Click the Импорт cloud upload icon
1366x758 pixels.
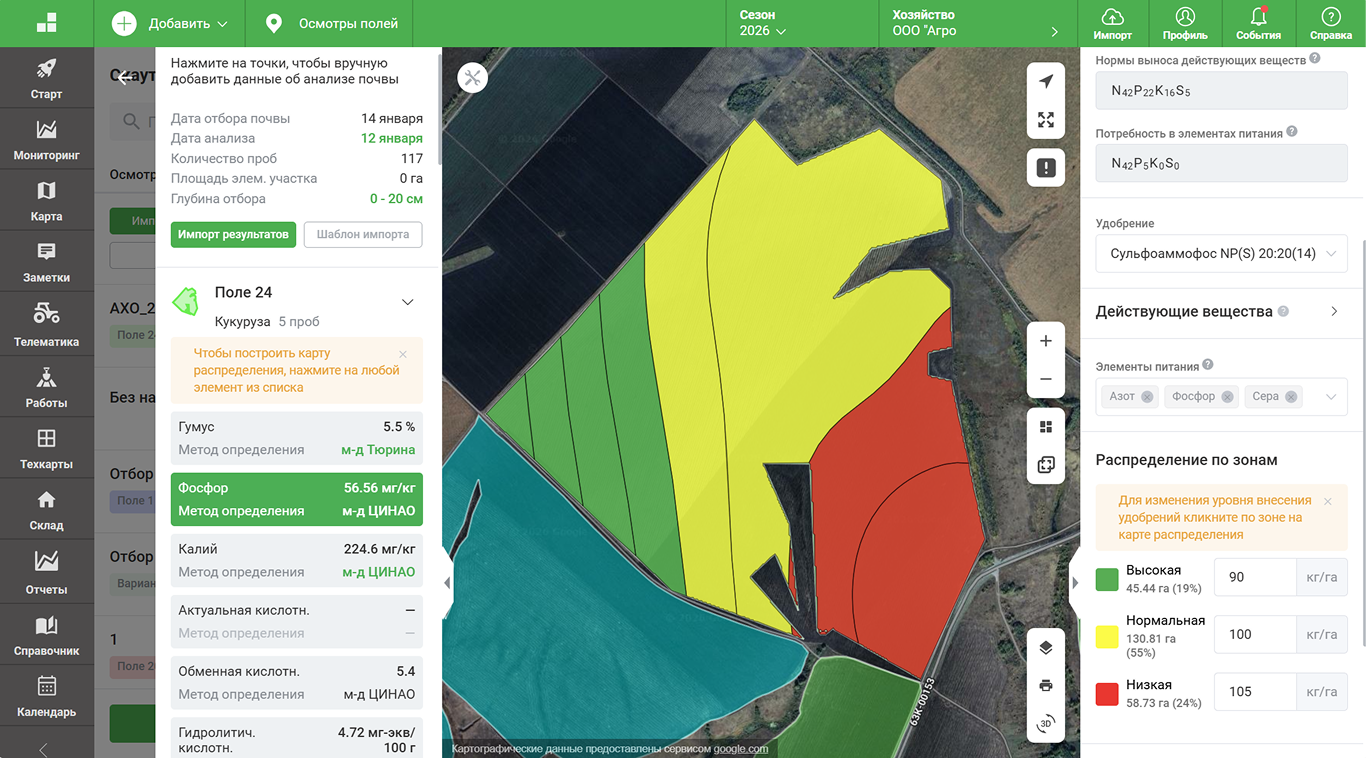tap(1112, 23)
